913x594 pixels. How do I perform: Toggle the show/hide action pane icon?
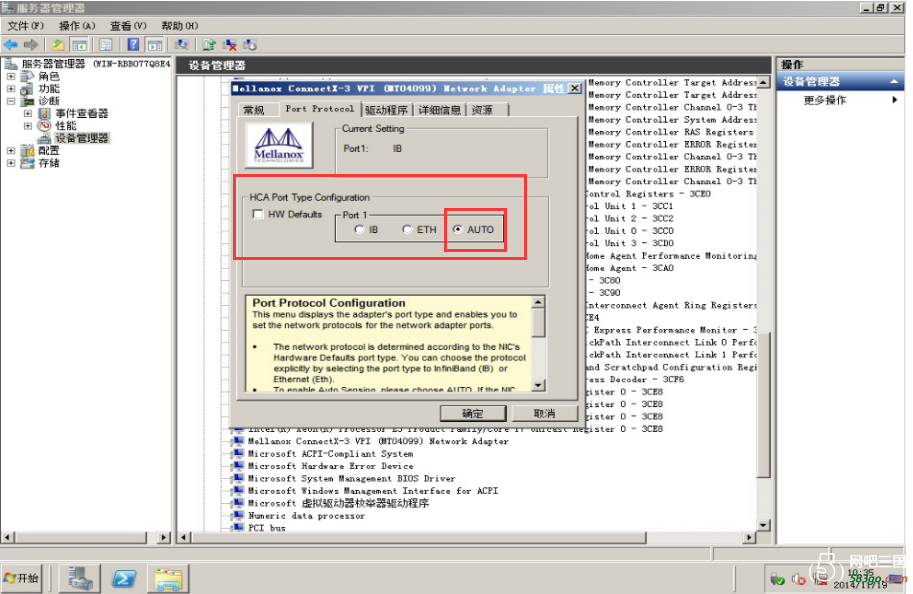pos(155,45)
